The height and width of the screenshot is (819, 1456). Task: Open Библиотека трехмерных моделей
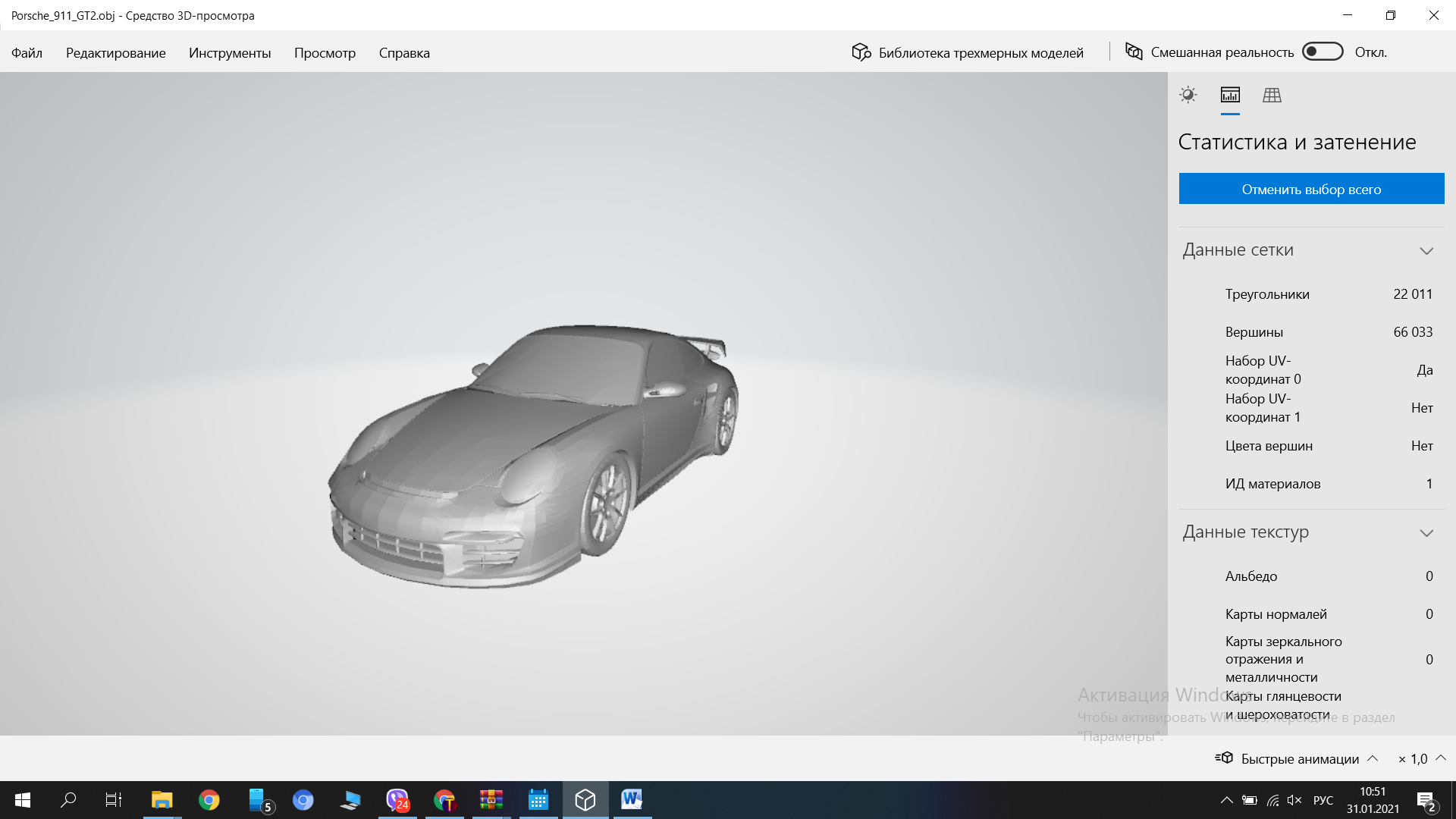[x=981, y=53]
